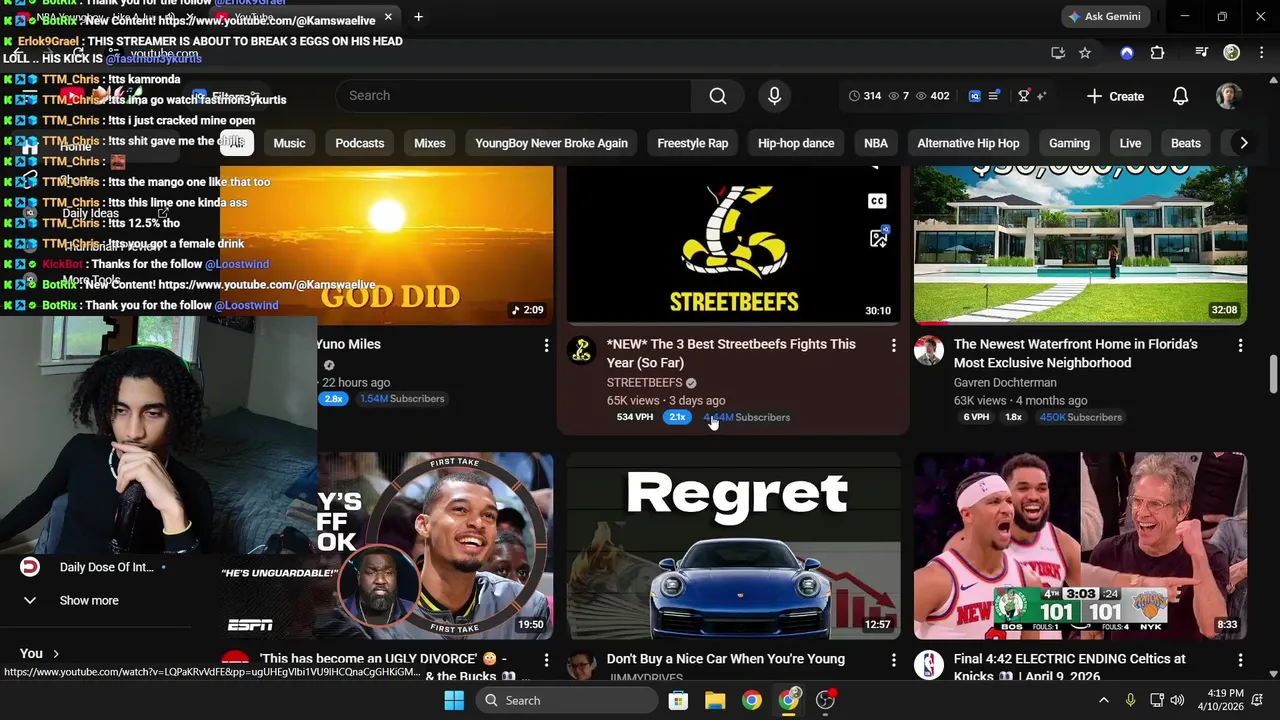Select the Gaming category chip

tap(1069, 143)
